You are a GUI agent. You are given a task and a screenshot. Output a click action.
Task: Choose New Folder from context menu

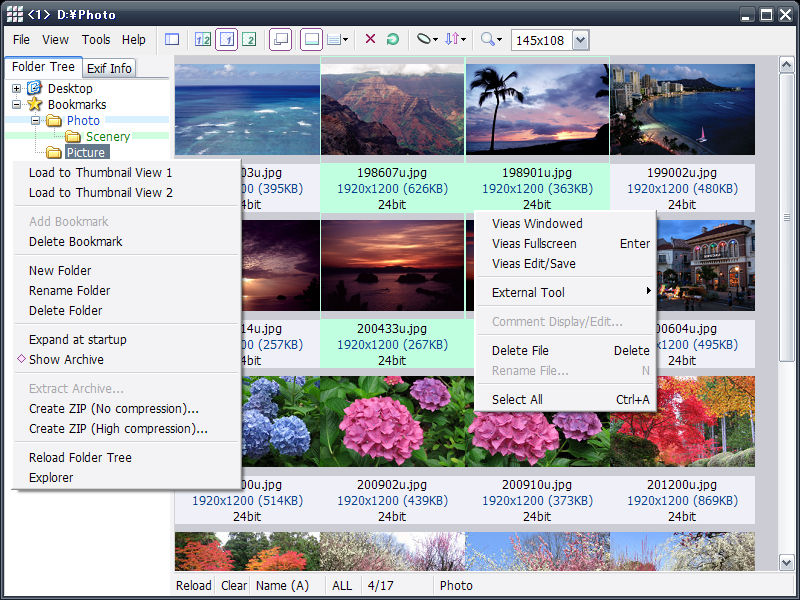coord(127,270)
